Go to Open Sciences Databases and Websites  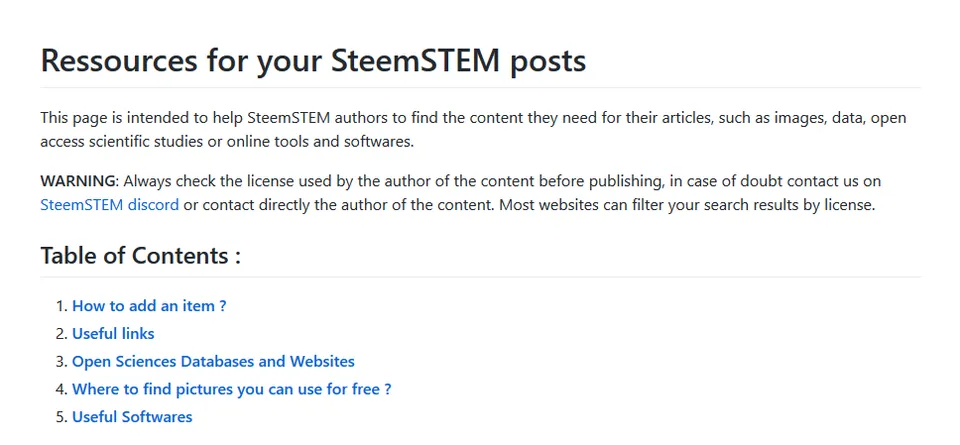[x=213, y=361]
